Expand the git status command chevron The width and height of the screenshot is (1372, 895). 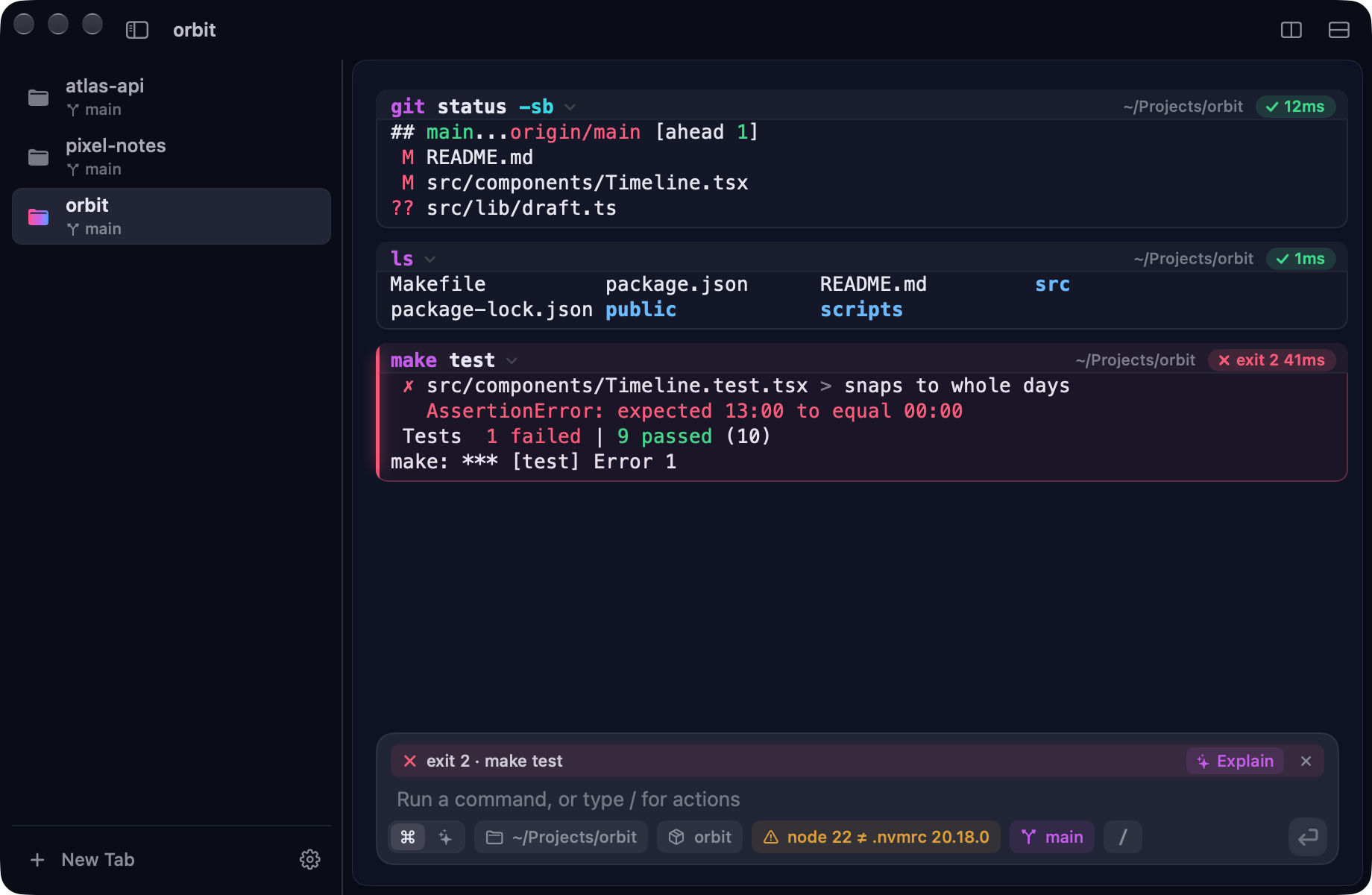click(x=570, y=107)
